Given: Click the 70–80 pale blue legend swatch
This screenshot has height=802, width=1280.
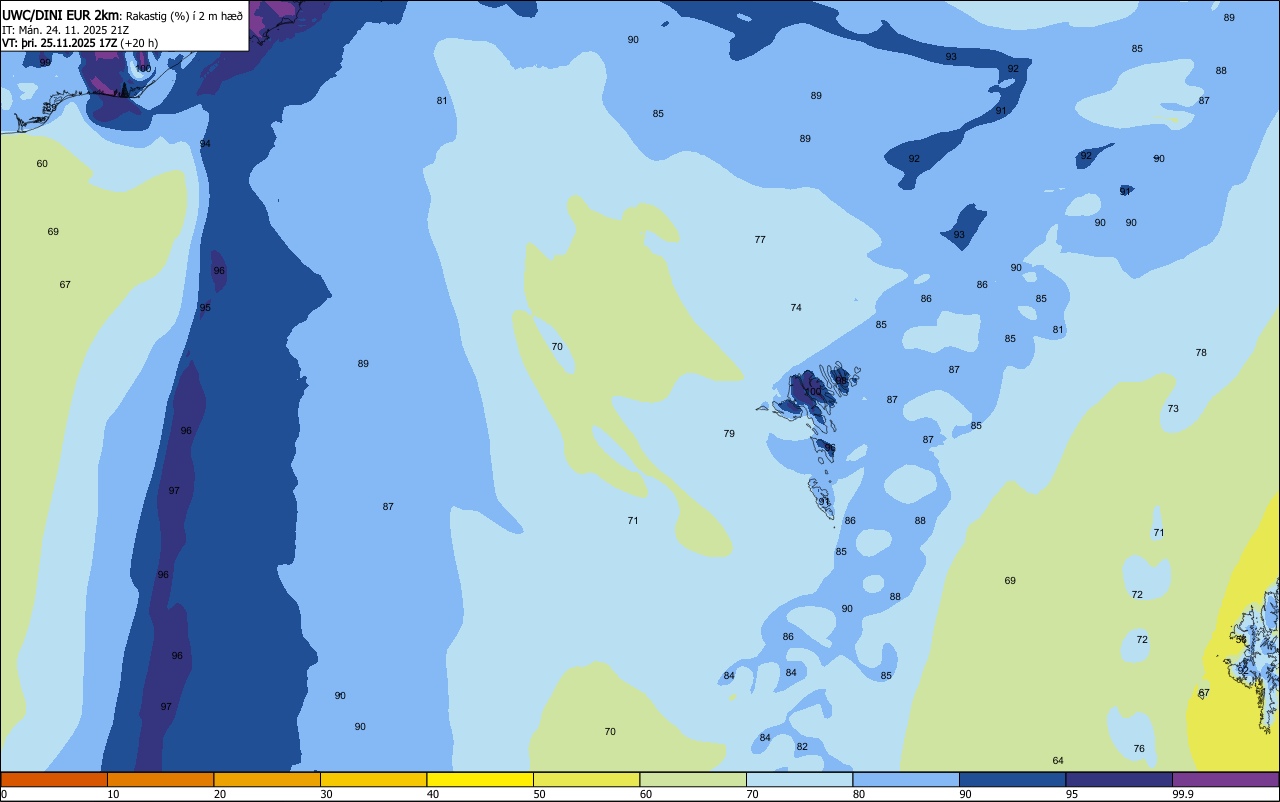Looking at the screenshot, I should coord(799,779).
